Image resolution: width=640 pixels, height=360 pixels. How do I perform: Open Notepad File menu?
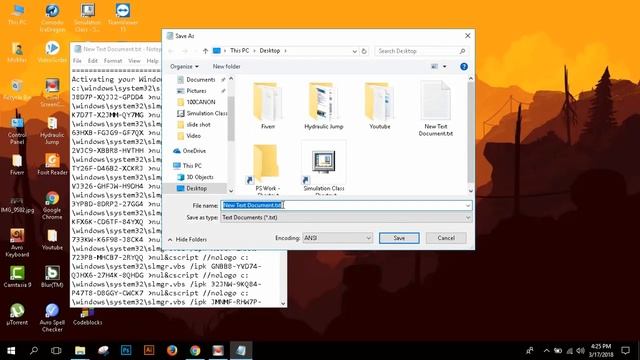tap(77, 61)
